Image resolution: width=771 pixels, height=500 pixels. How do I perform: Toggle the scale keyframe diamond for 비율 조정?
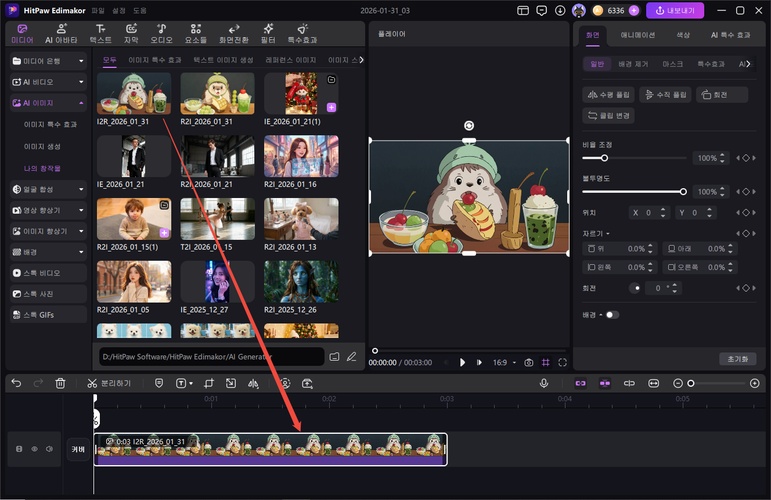click(745, 158)
